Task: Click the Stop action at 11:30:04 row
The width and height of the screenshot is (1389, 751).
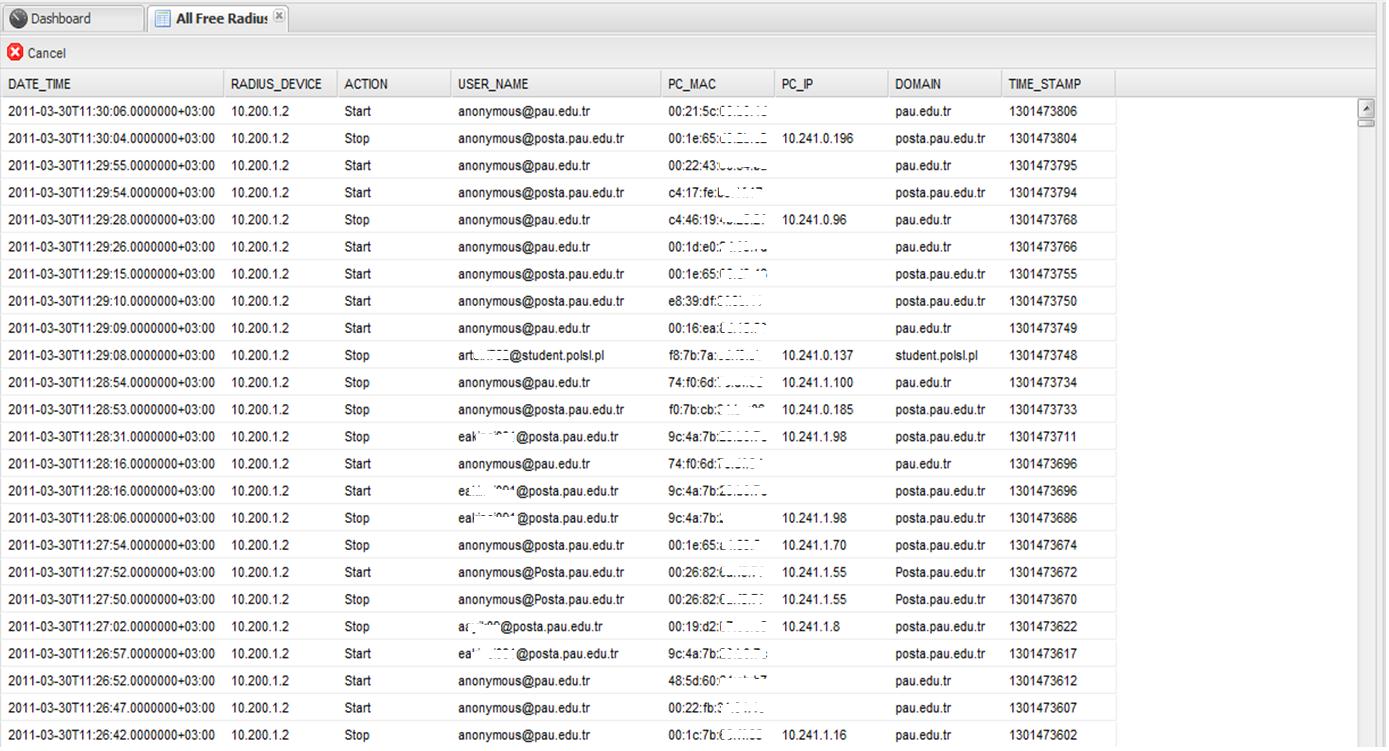Action: (x=357, y=138)
